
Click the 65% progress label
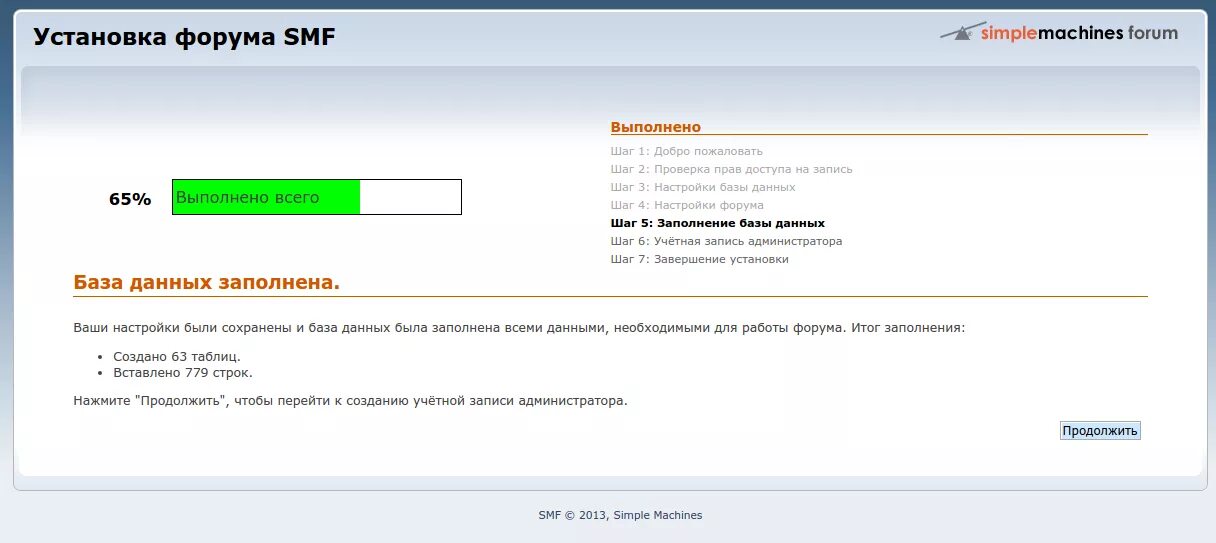pos(130,199)
